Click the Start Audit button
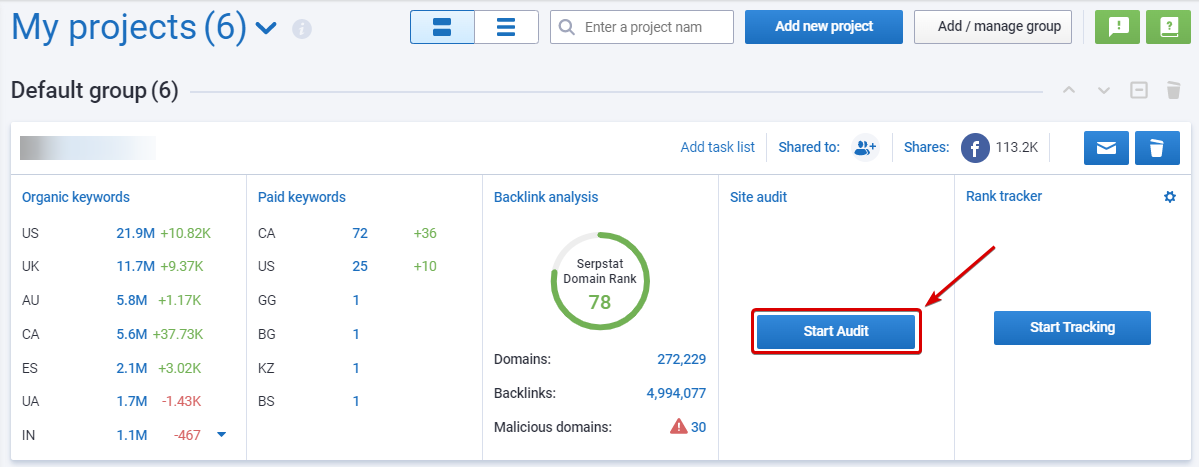 click(x=836, y=331)
